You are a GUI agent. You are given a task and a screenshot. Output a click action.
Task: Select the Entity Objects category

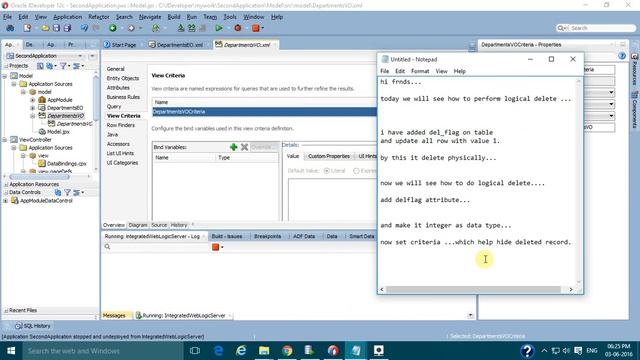(122, 78)
